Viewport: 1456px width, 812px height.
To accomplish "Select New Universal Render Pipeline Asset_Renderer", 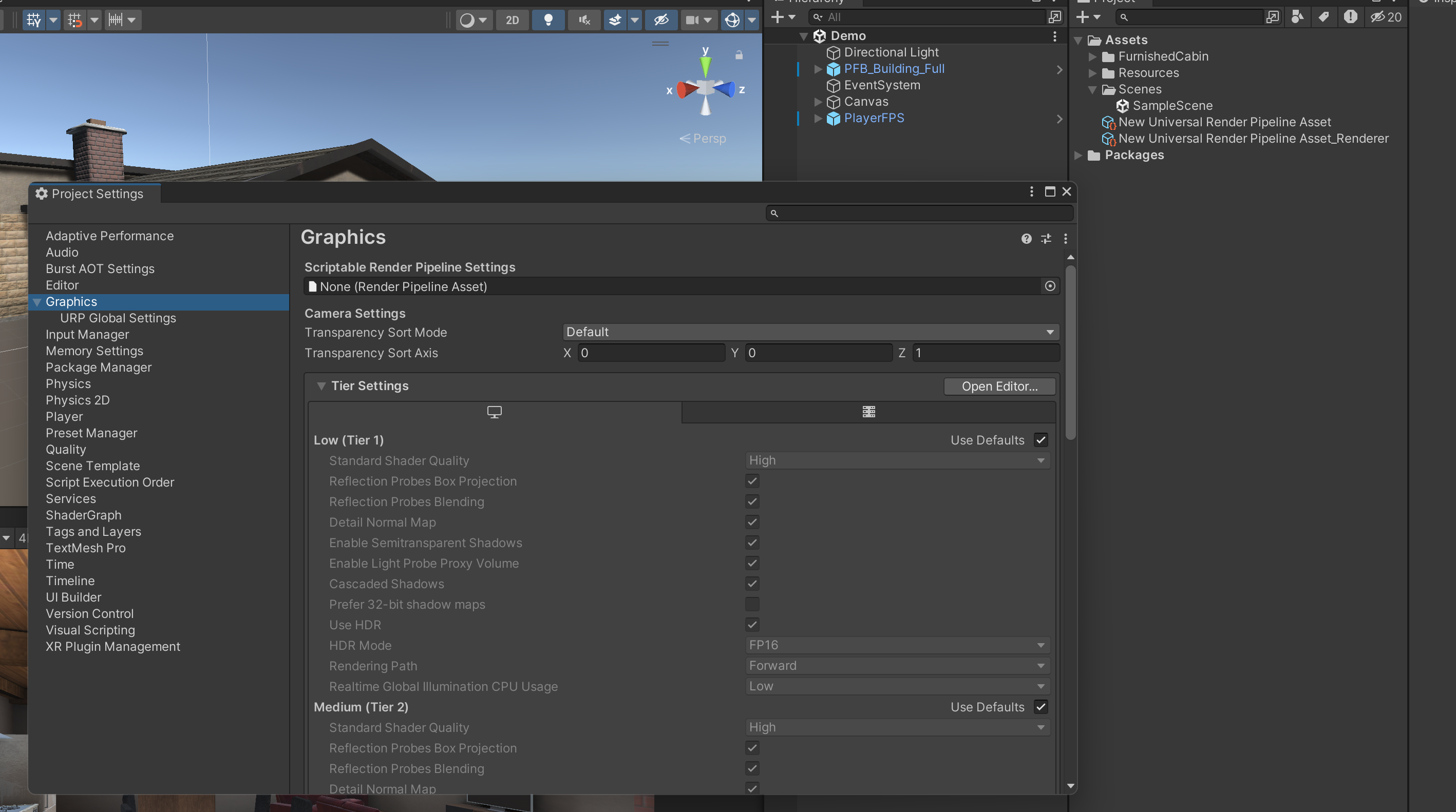I will coord(1244,139).
